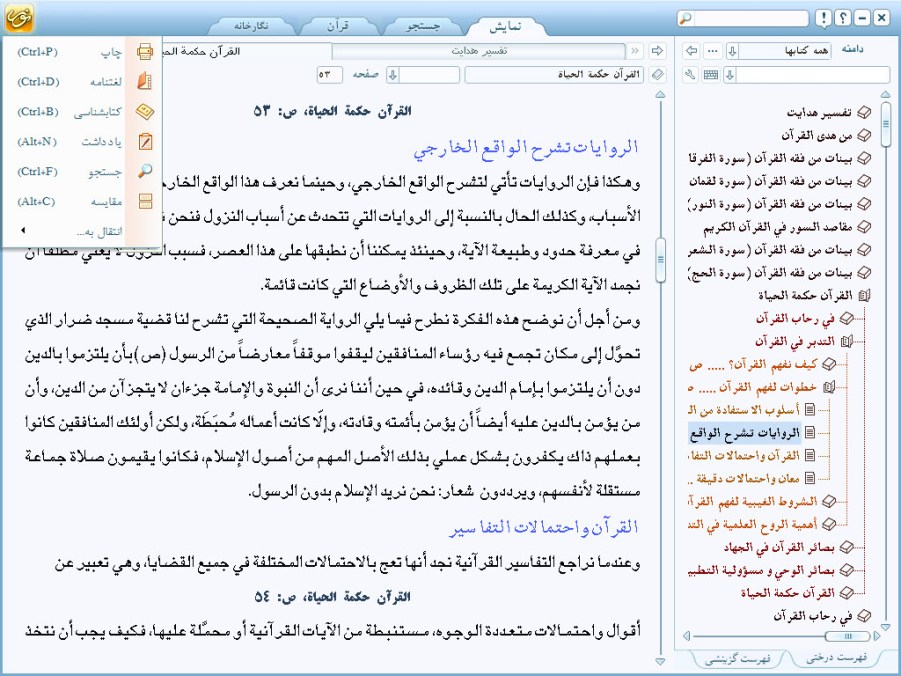The height and width of the screenshot is (676, 901).
Task: Jump to blue heading الروايات تشرح الواقع الخارجي
Action: pyautogui.click(x=526, y=147)
